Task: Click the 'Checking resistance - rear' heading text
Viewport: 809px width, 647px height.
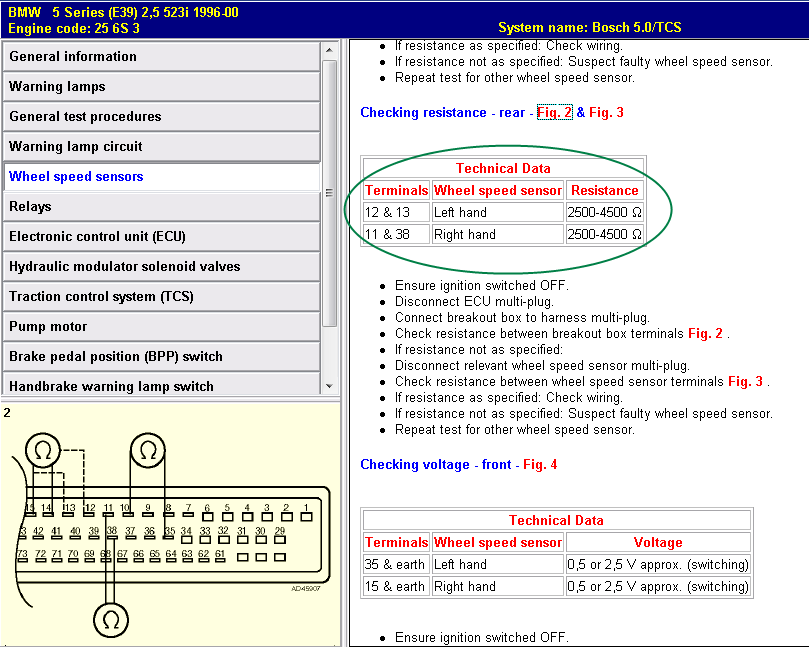Action: tap(442, 112)
